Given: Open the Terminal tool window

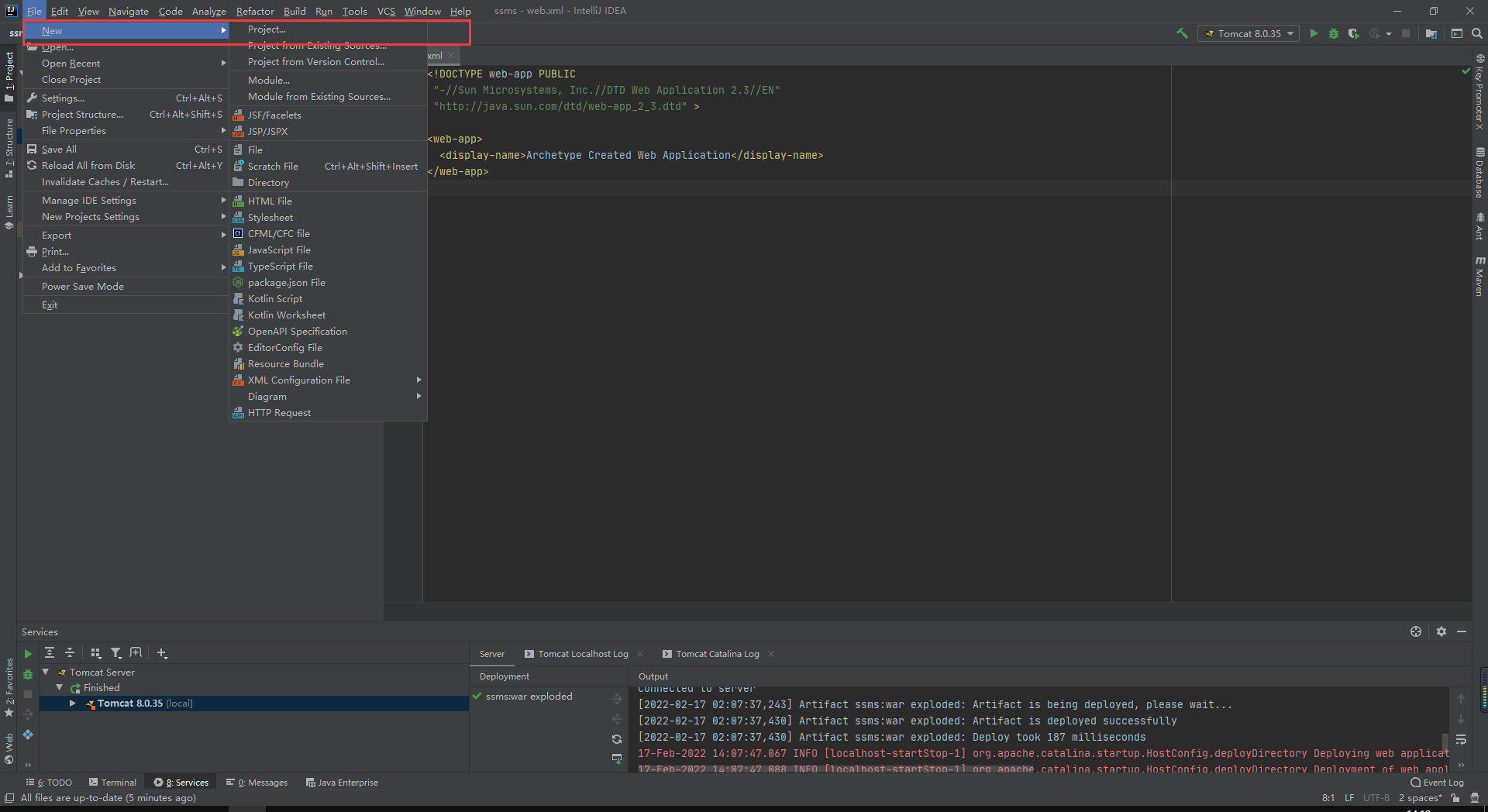Looking at the screenshot, I should 112,783.
